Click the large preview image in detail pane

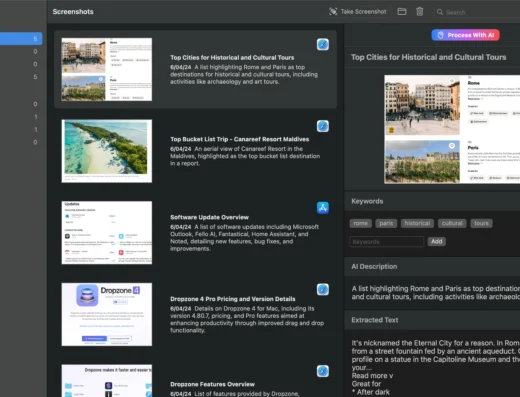pyautogui.click(x=452, y=129)
